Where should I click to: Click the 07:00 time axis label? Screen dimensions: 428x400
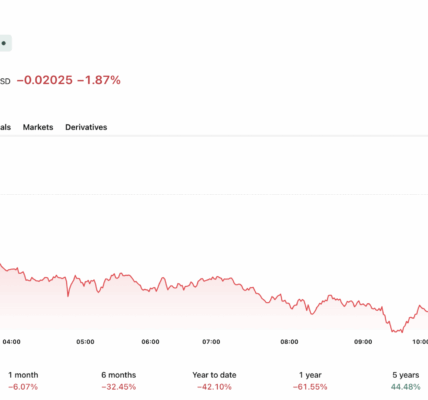(211, 342)
